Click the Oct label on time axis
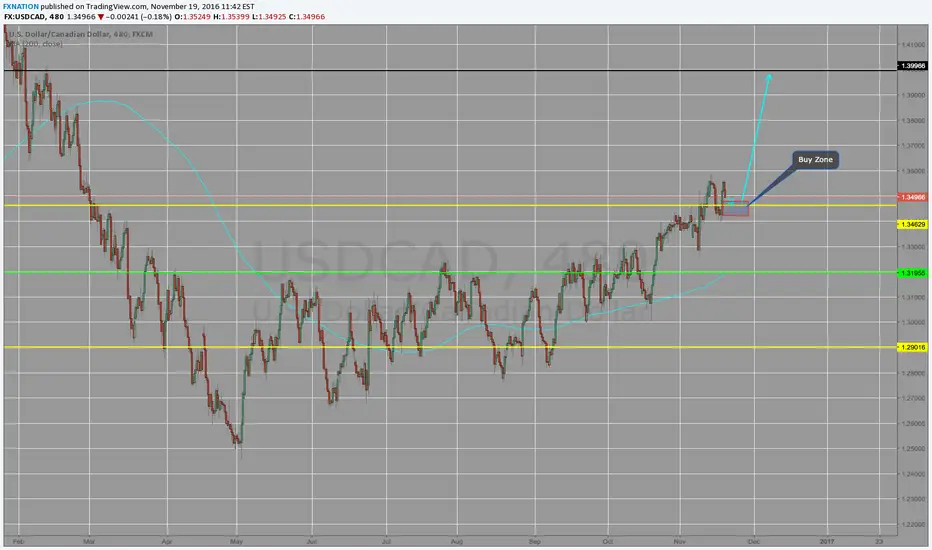This screenshot has width=932, height=550. tap(607, 542)
